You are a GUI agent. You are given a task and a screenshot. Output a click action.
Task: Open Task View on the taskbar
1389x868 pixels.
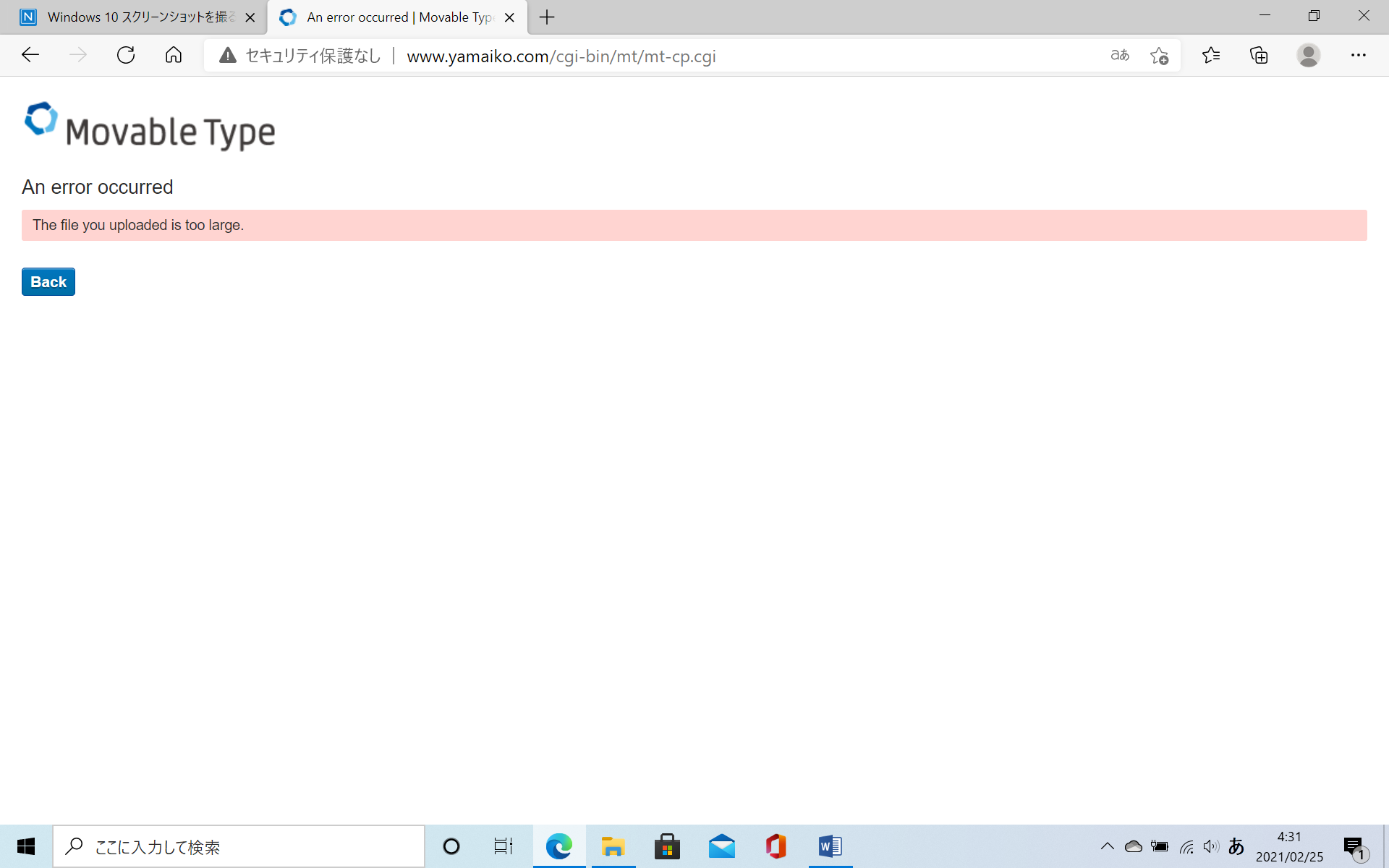tap(504, 846)
